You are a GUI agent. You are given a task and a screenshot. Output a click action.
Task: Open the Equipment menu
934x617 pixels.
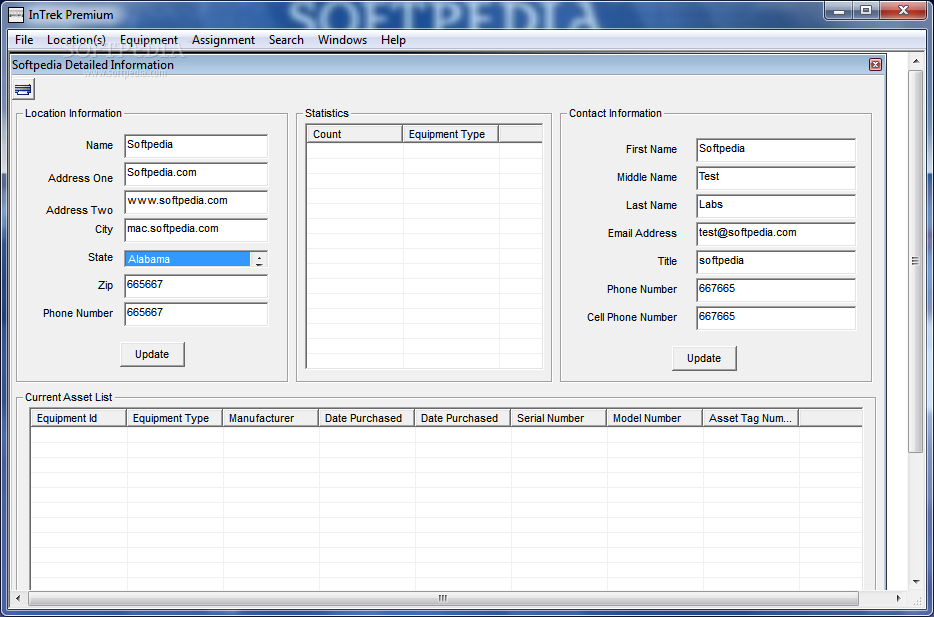[x=149, y=40]
